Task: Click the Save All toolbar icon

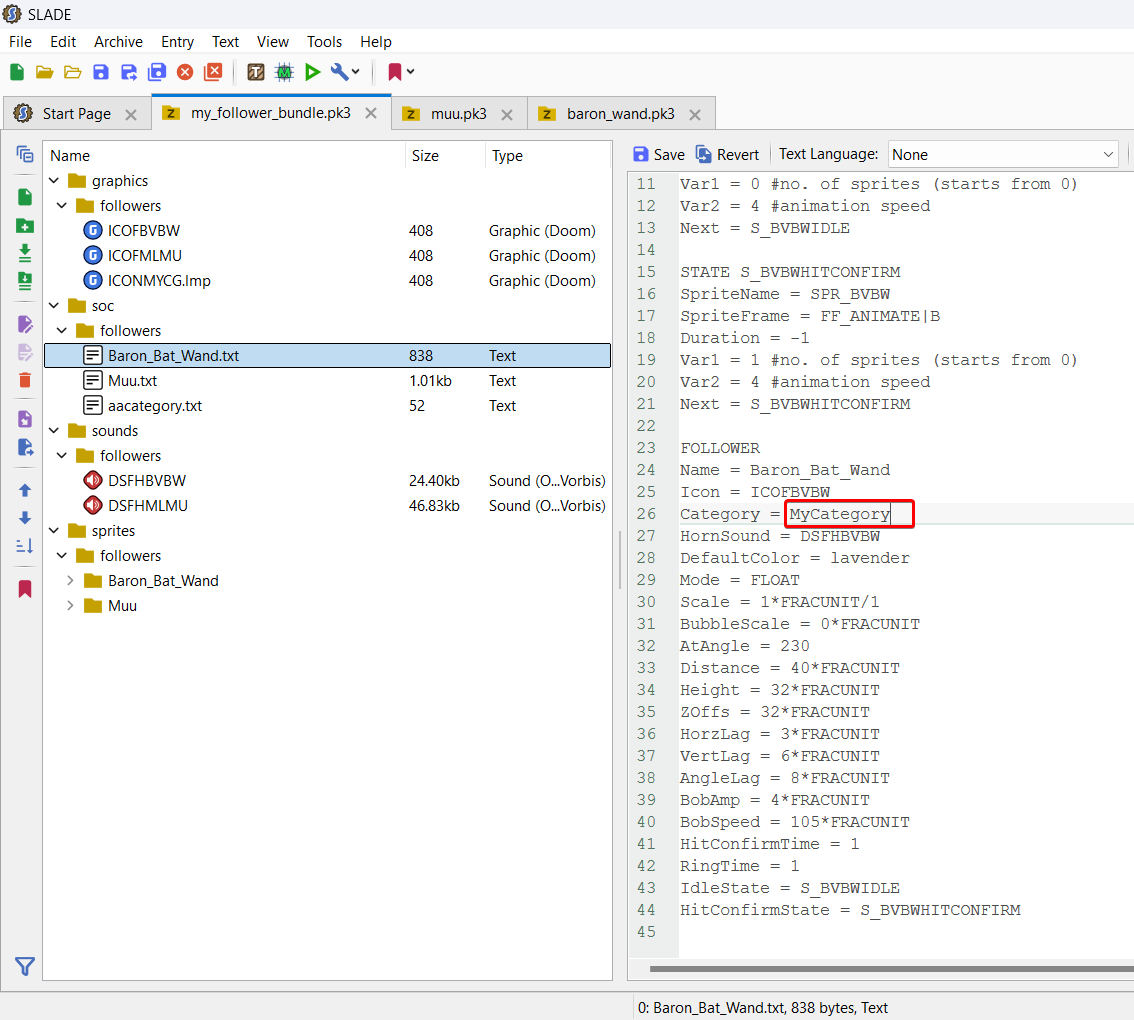Action: coord(157,72)
